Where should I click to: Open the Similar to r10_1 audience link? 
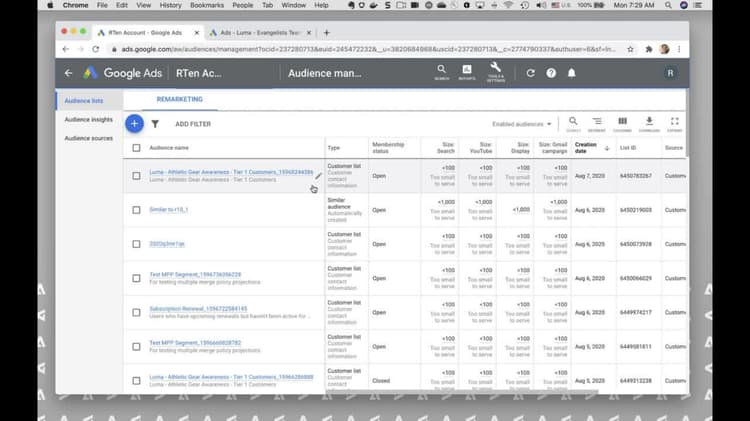pos(169,210)
